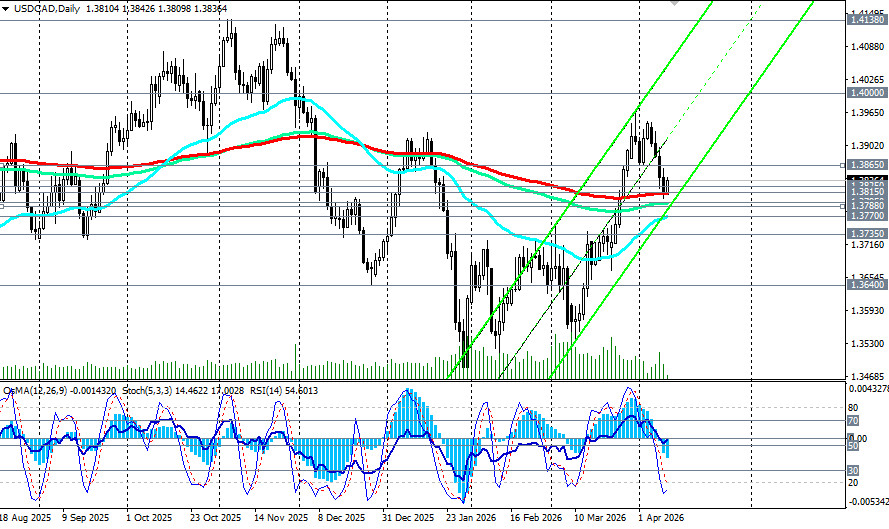Screen dimensions: 889x529
Task: Click the 1.39650 price scale value
Action: tap(867, 113)
